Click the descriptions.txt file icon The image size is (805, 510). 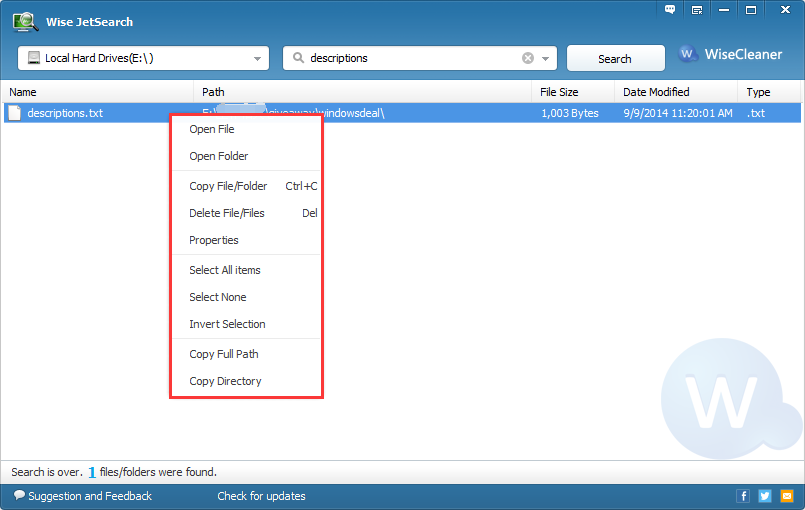click(15, 113)
